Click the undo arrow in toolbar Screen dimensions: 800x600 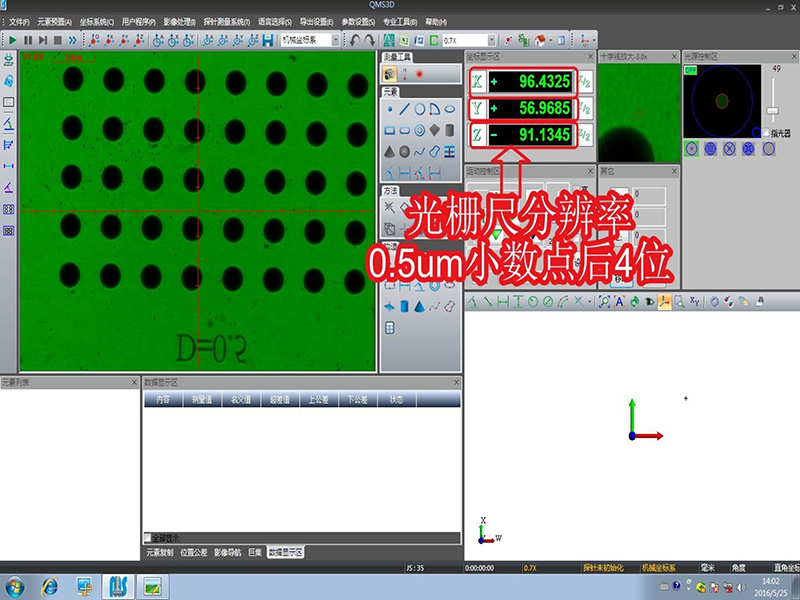tap(356, 40)
